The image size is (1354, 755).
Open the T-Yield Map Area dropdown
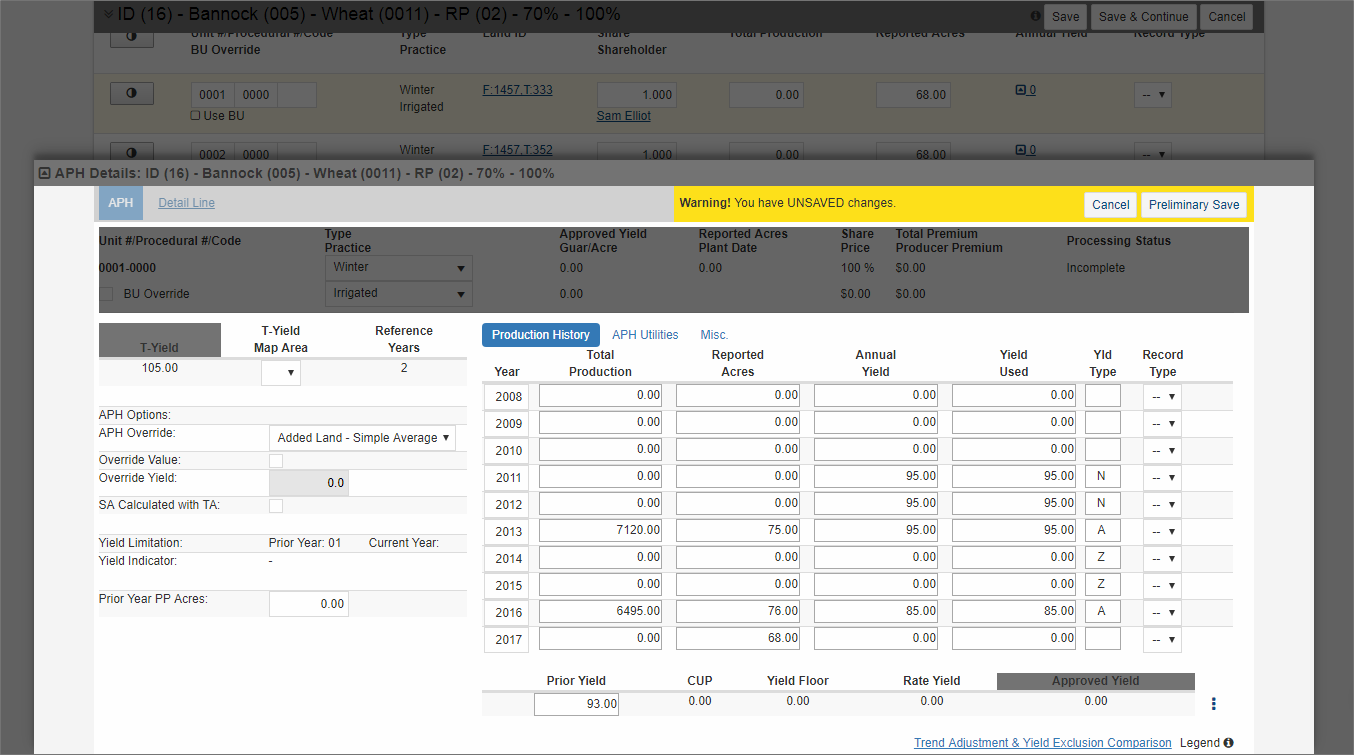tap(281, 373)
